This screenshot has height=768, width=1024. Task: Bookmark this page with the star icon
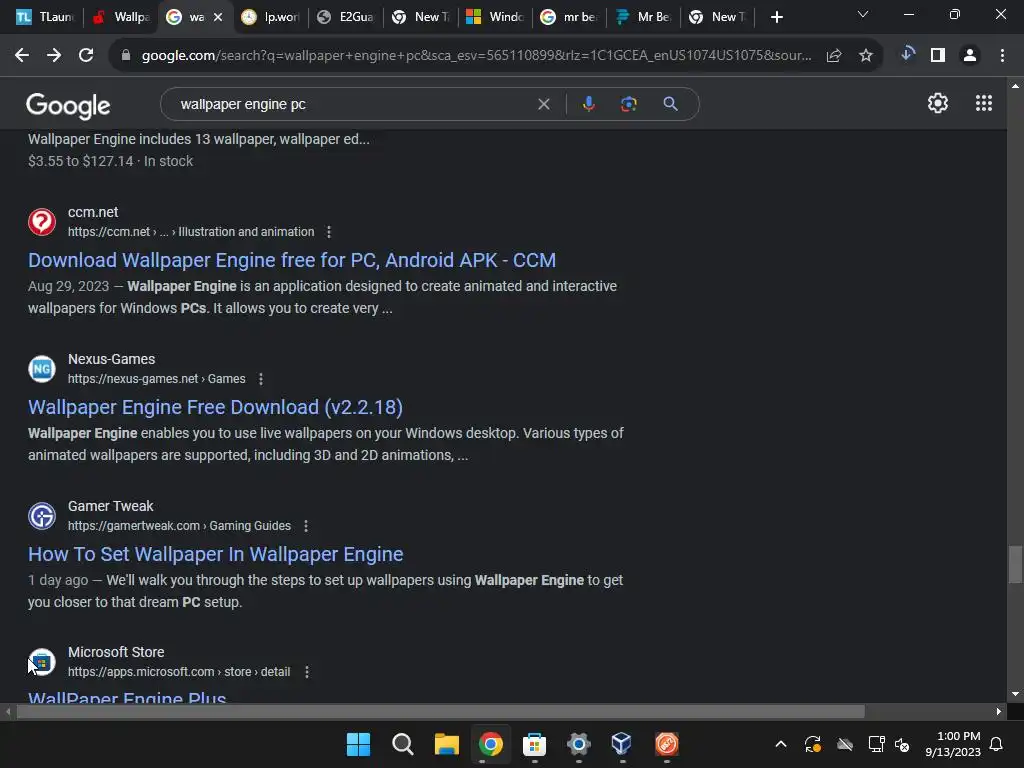(866, 56)
